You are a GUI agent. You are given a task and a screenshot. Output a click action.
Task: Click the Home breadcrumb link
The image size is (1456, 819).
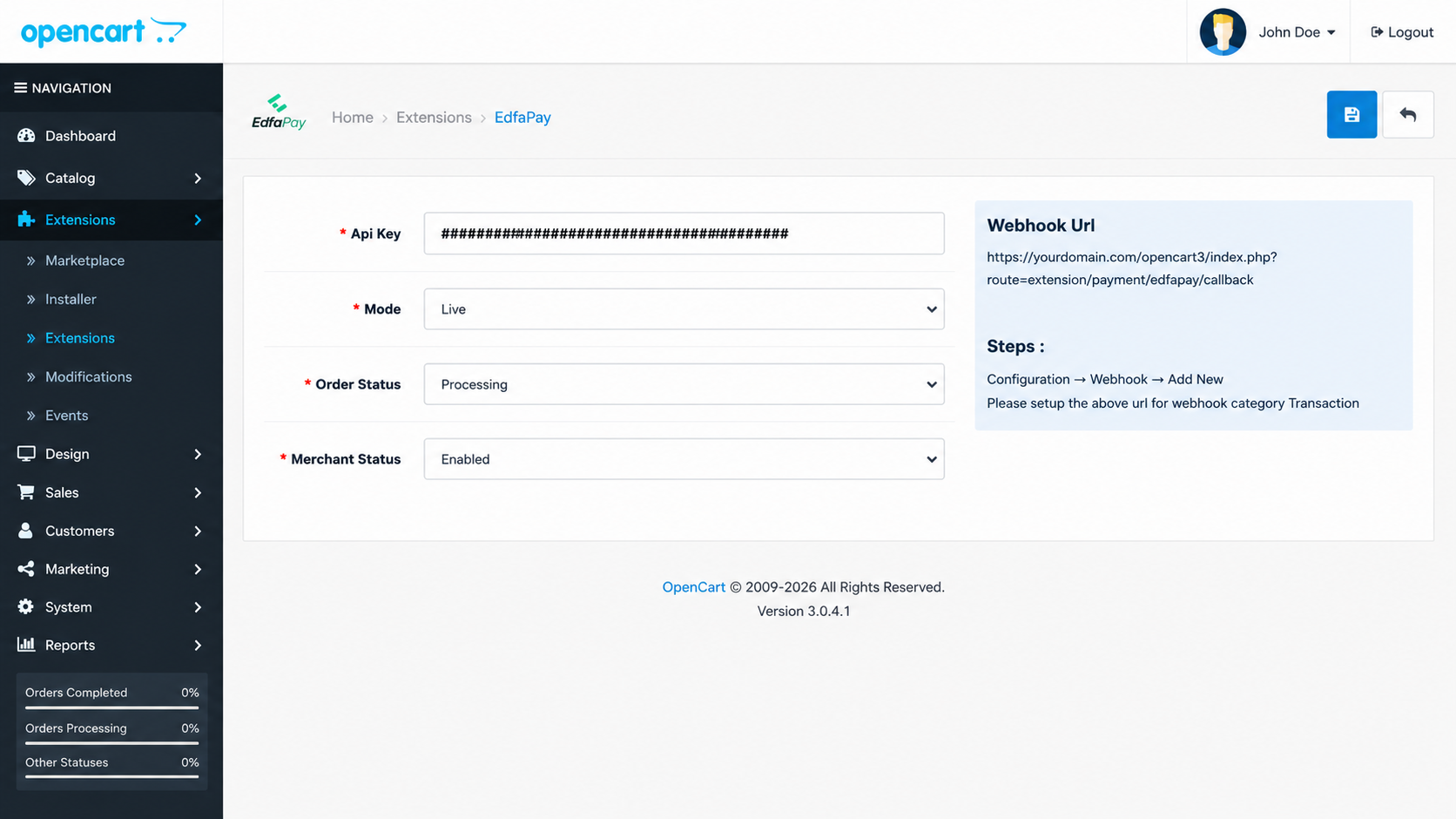353,118
